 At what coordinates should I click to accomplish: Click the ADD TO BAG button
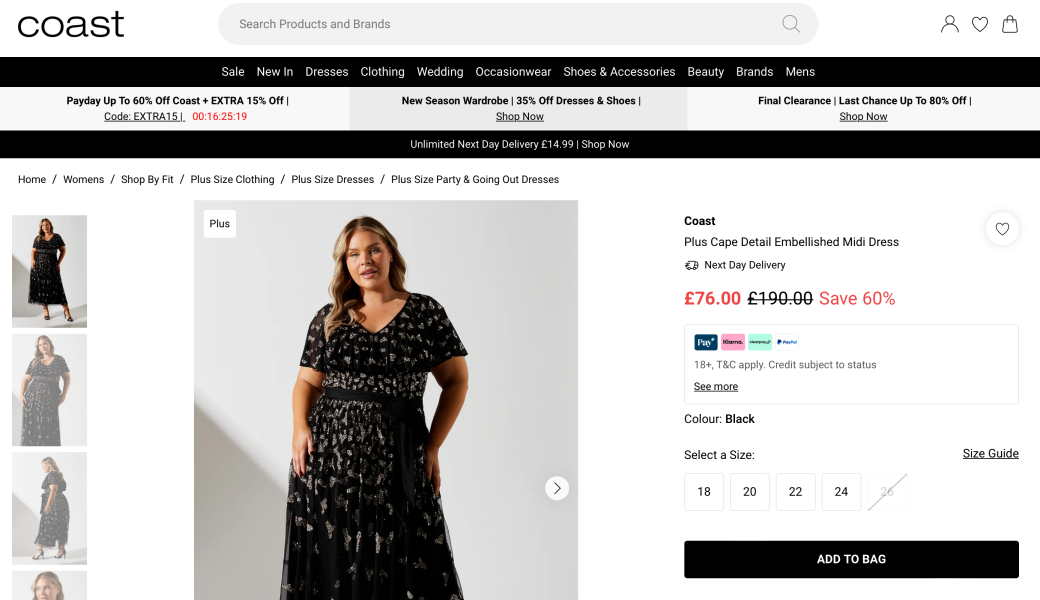tap(851, 559)
